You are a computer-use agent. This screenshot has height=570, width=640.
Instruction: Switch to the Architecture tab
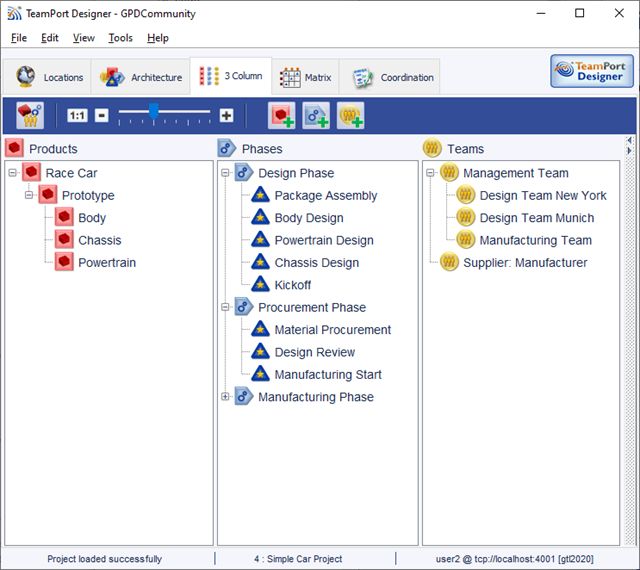[141, 77]
